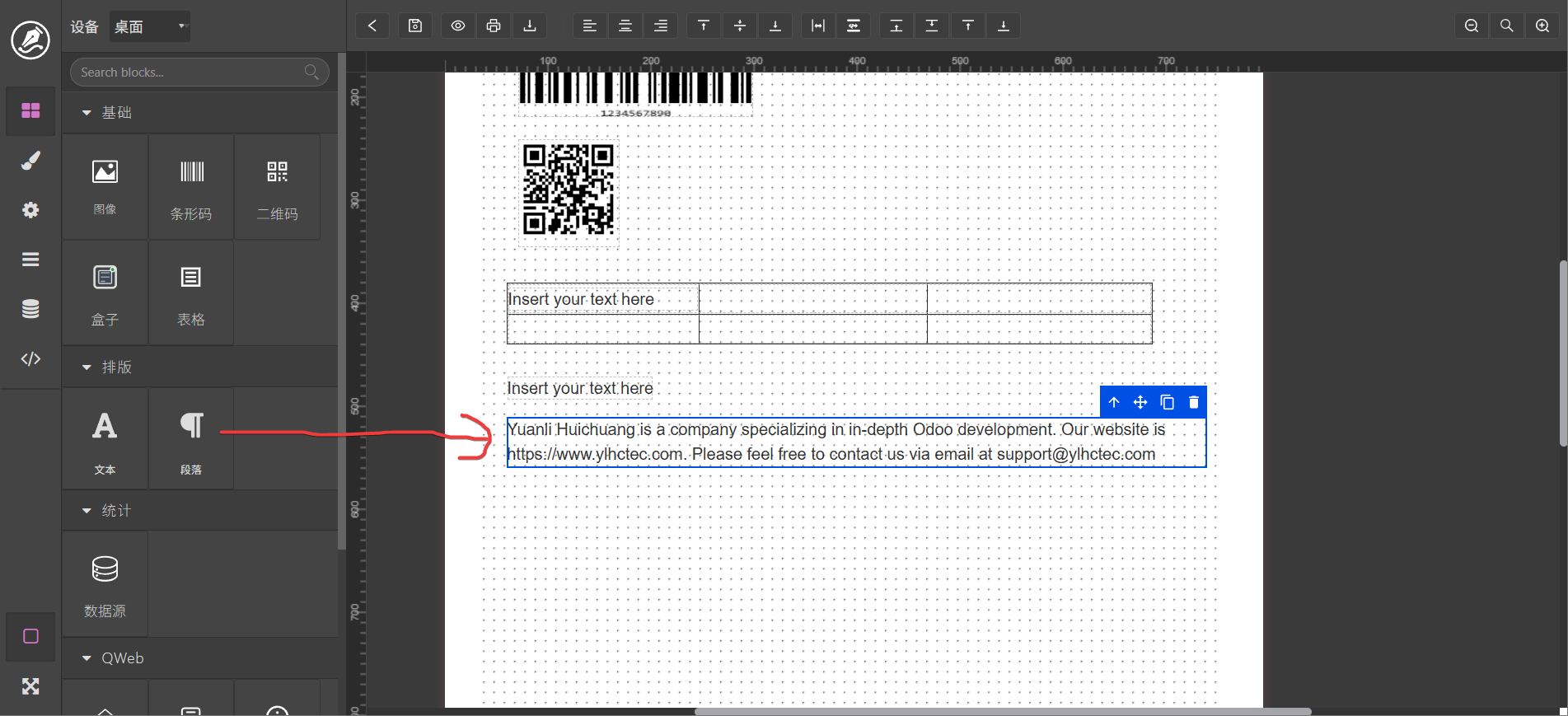
Task: Add a barcode (条形码) block
Action: [x=191, y=188]
